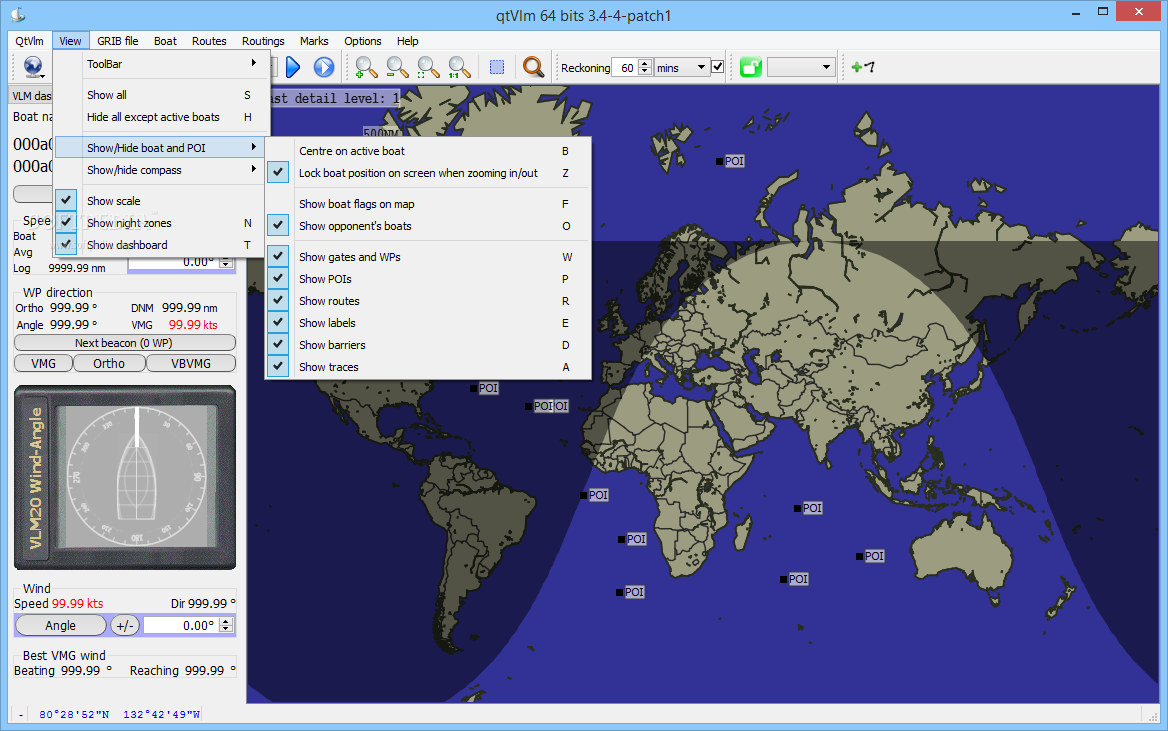The height and width of the screenshot is (731, 1168).
Task: Click the globe icon in the toolbar
Action: (x=33, y=67)
